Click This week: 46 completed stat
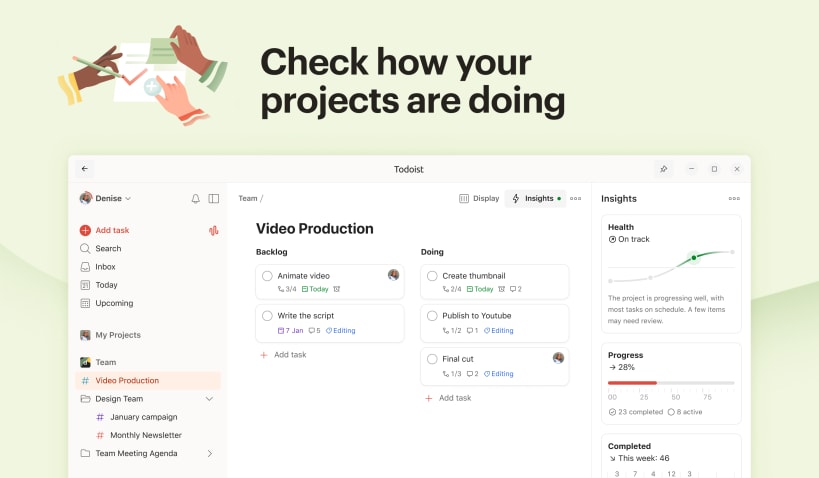819x478 pixels. (x=639, y=458)
